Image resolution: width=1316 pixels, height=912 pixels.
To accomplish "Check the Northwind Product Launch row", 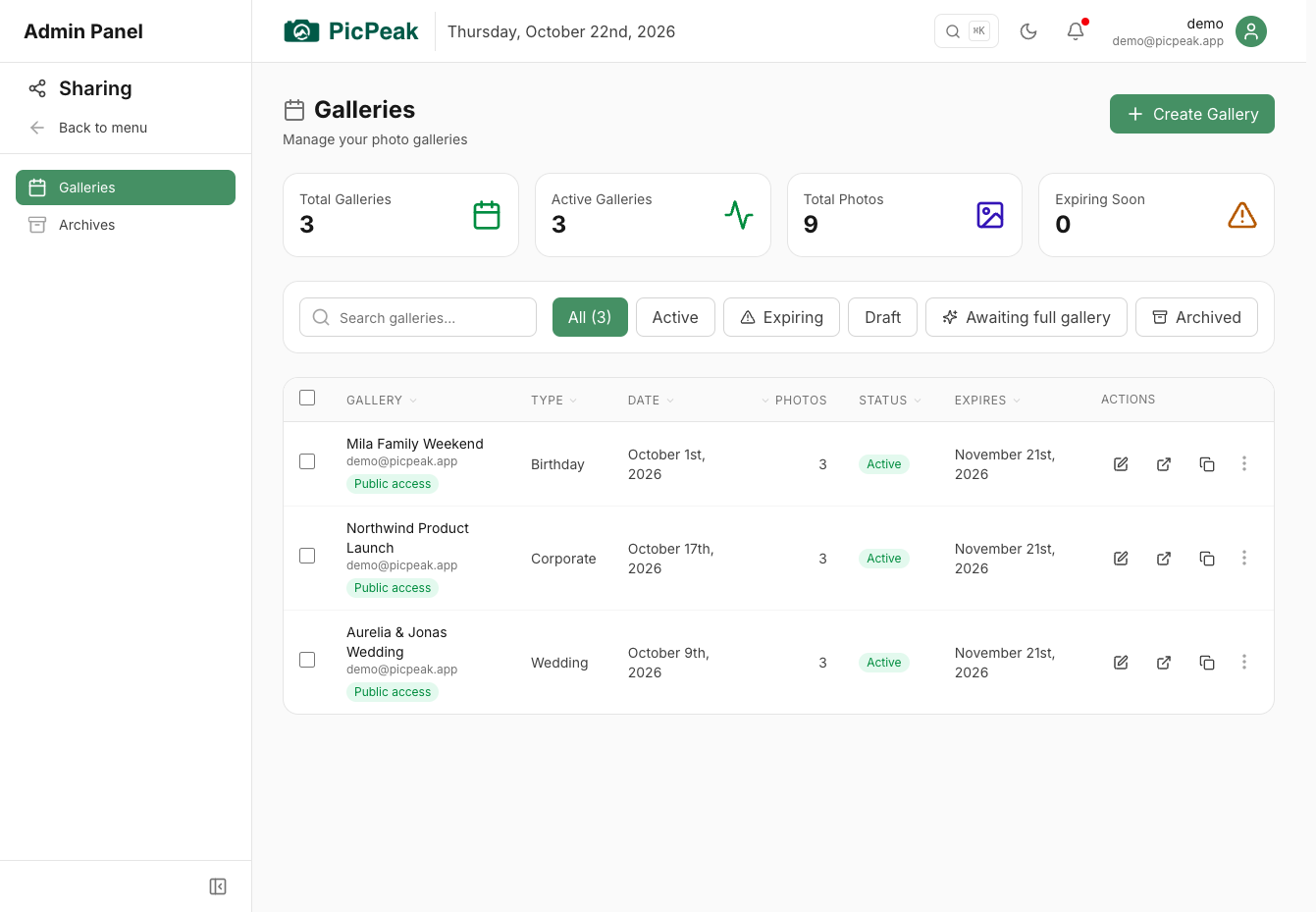I will pos(307,556).
